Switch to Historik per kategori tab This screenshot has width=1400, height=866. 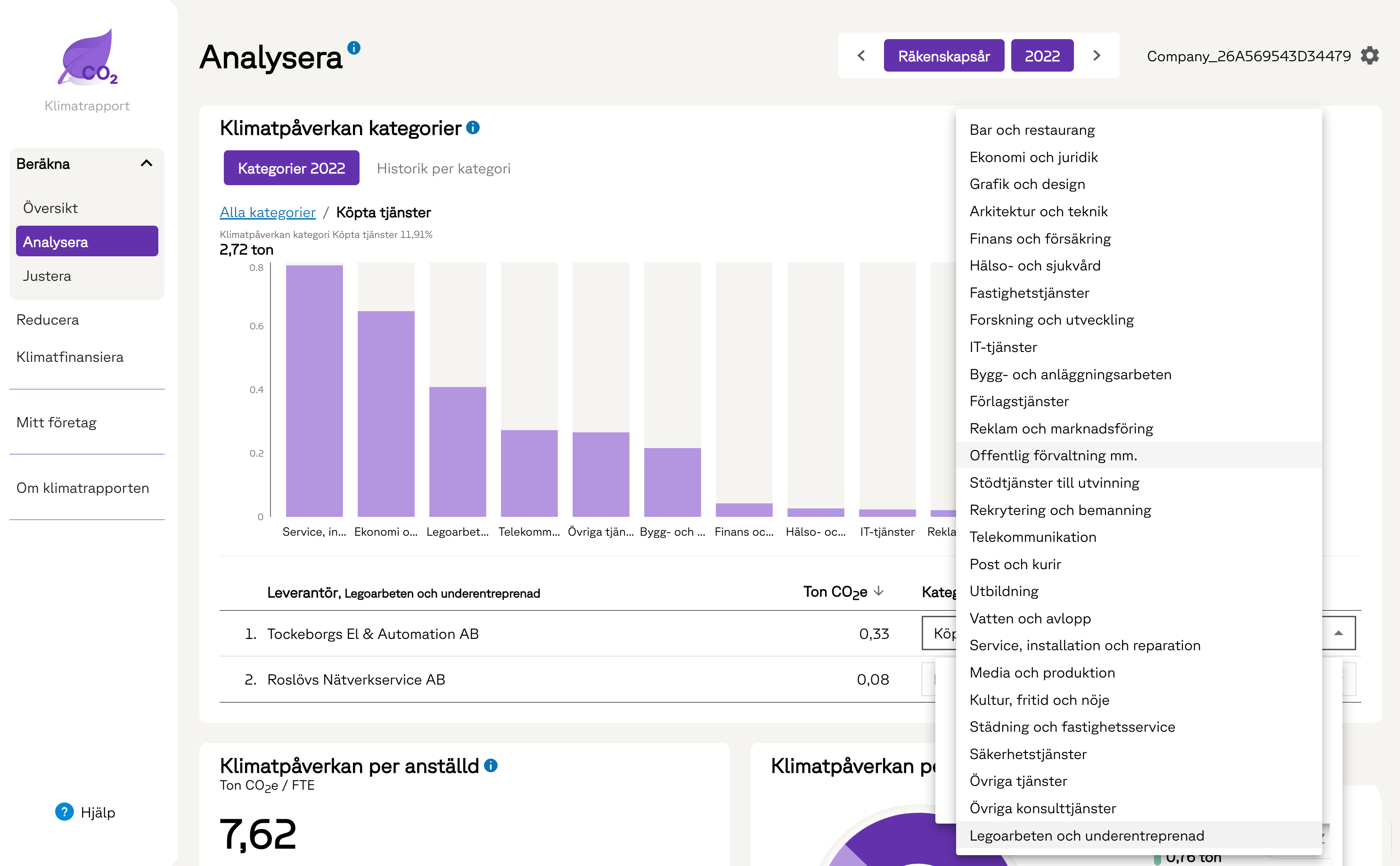click(443, 168)
